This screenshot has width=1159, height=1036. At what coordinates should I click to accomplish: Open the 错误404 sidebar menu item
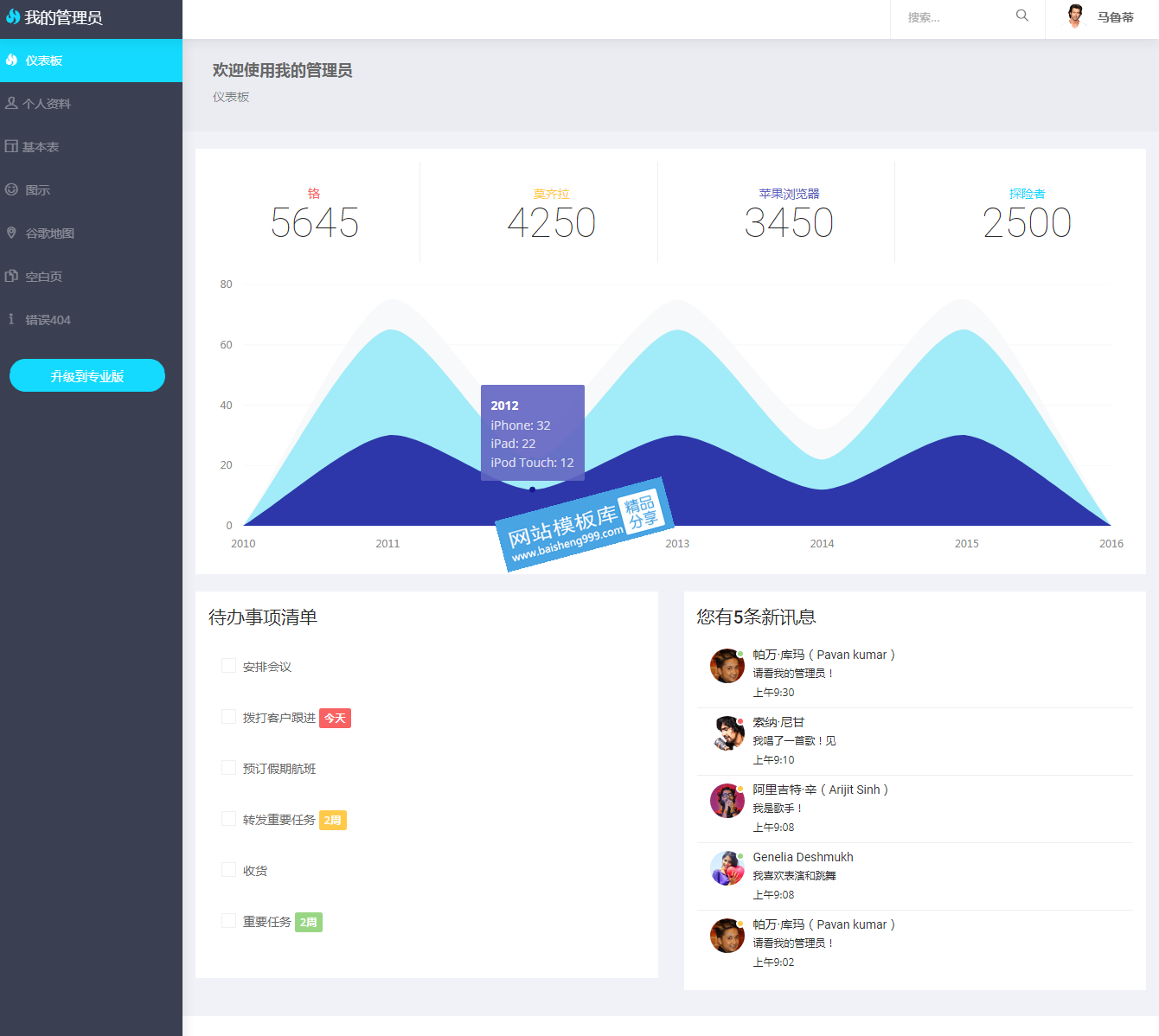(91, 320)
